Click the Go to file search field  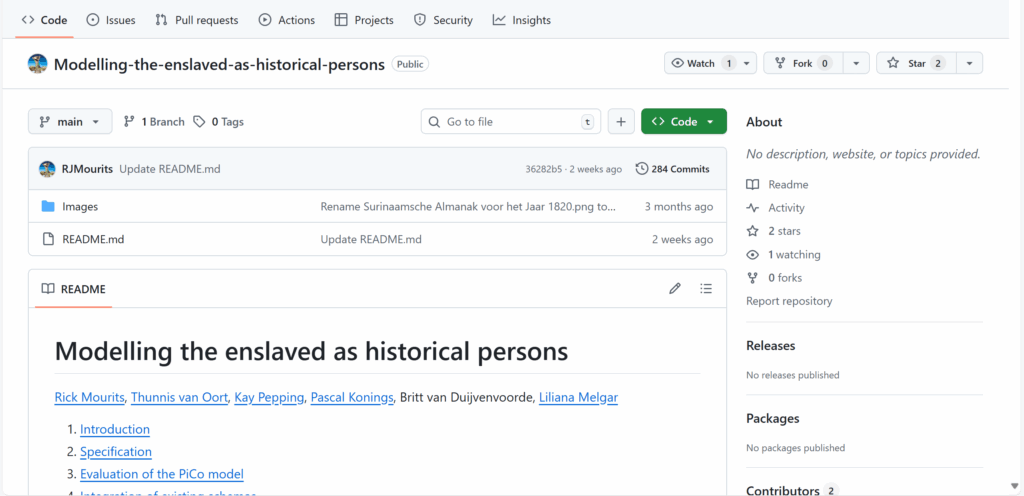point(510,122)
